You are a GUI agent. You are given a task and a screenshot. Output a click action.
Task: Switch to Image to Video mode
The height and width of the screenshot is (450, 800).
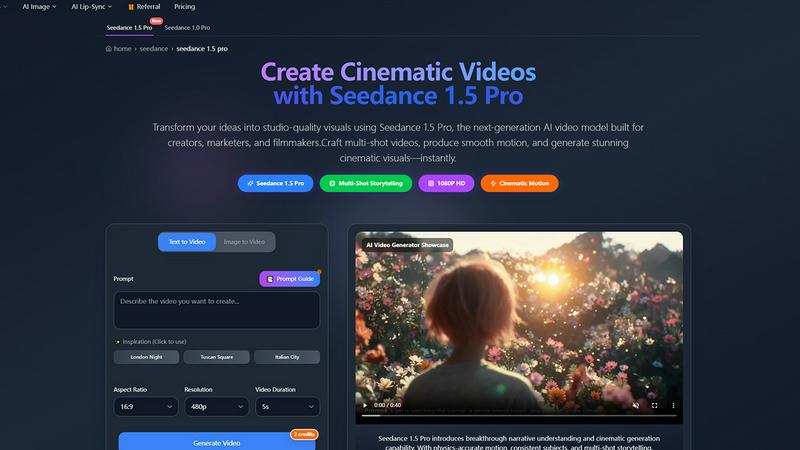click(x=244, y=242)
